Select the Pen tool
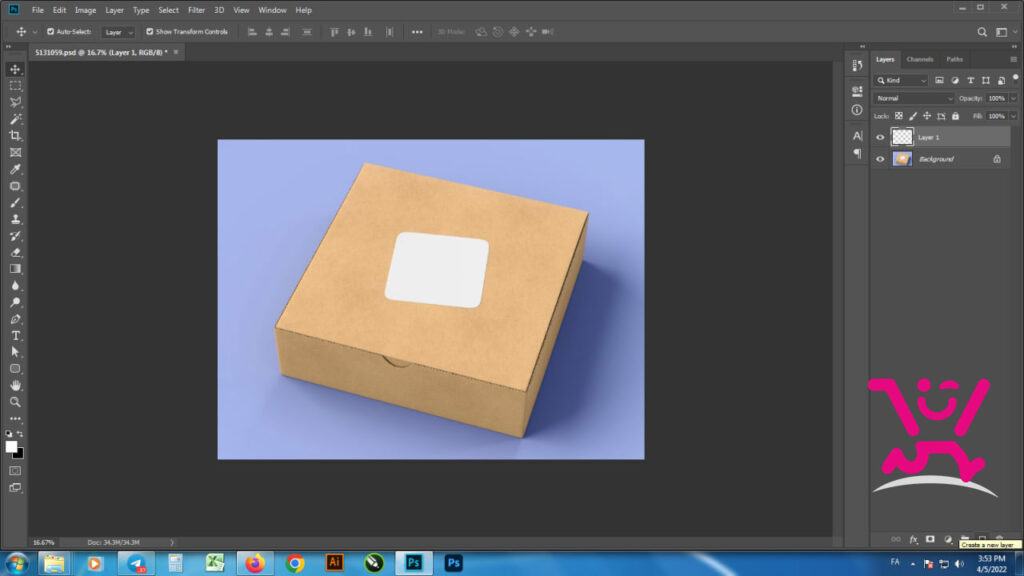 15,319
